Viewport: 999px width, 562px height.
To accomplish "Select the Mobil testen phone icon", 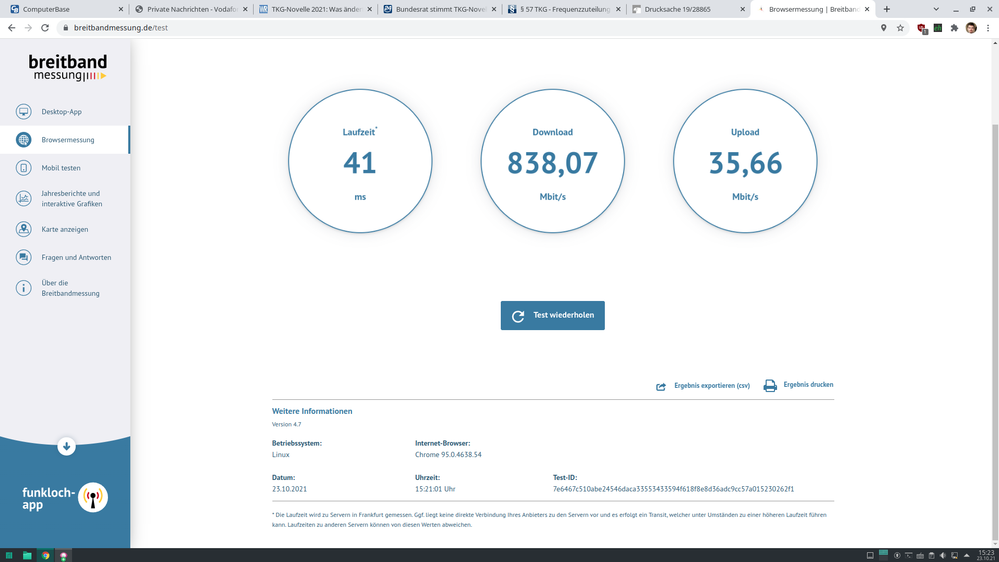I will click(24, 168).
